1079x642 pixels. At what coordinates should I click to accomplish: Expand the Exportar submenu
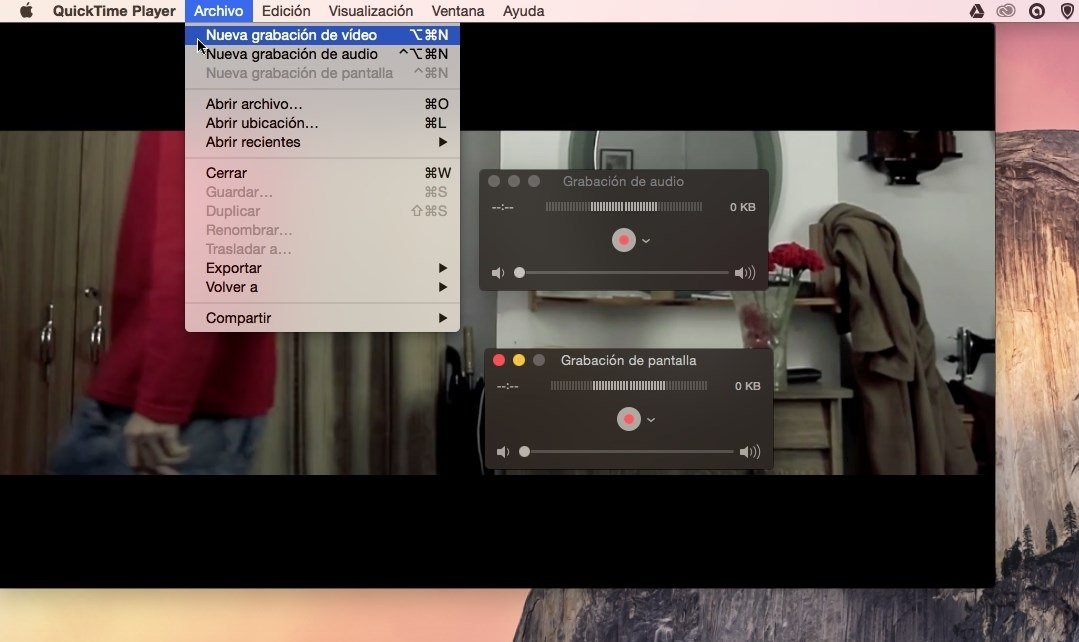[322, 268]
